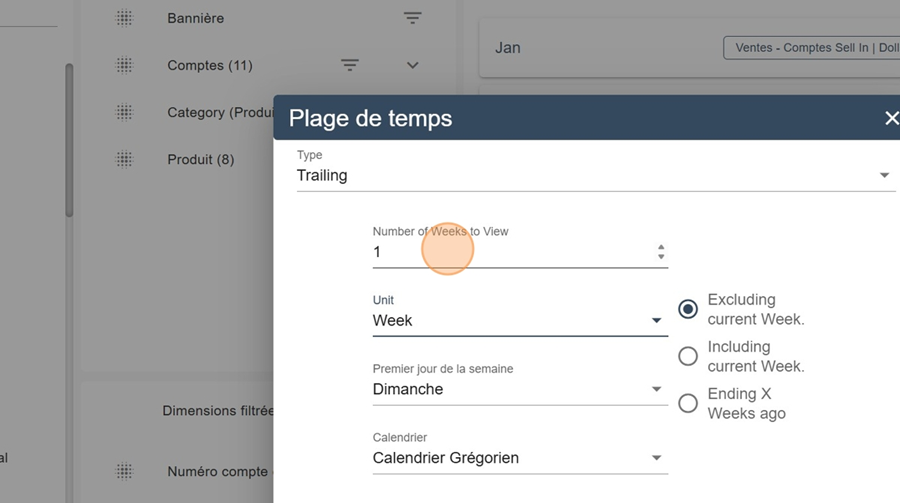The width and height of the screenshot is (900, 503).
Task: Close the Plage de temps dialog
Action: pyautogui.click(x=891, y=118)
